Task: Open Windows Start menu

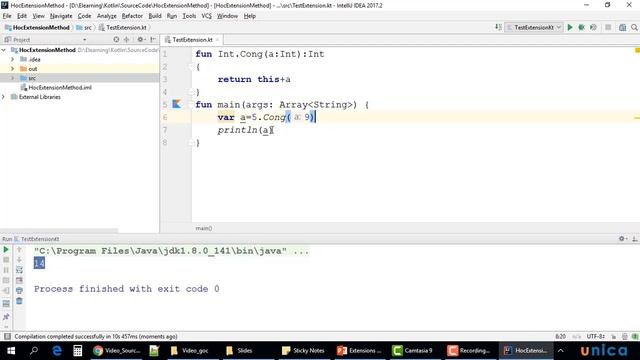Action: pyautogui.click(x=11, y=351)
